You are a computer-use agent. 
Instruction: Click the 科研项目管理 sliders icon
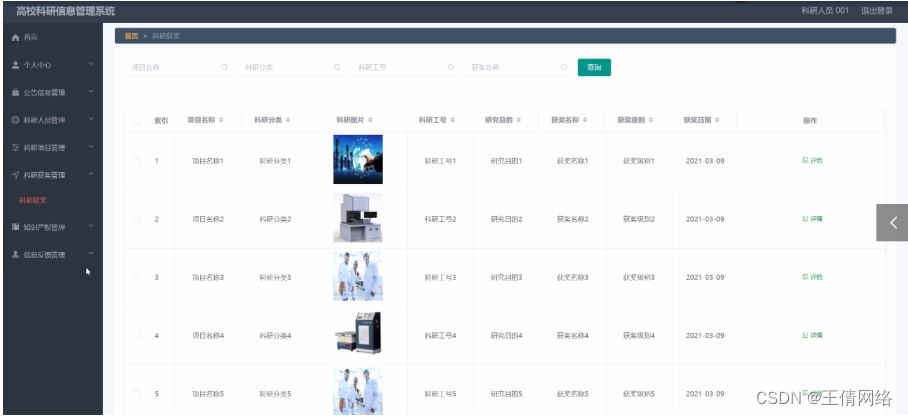click(16, 147)
